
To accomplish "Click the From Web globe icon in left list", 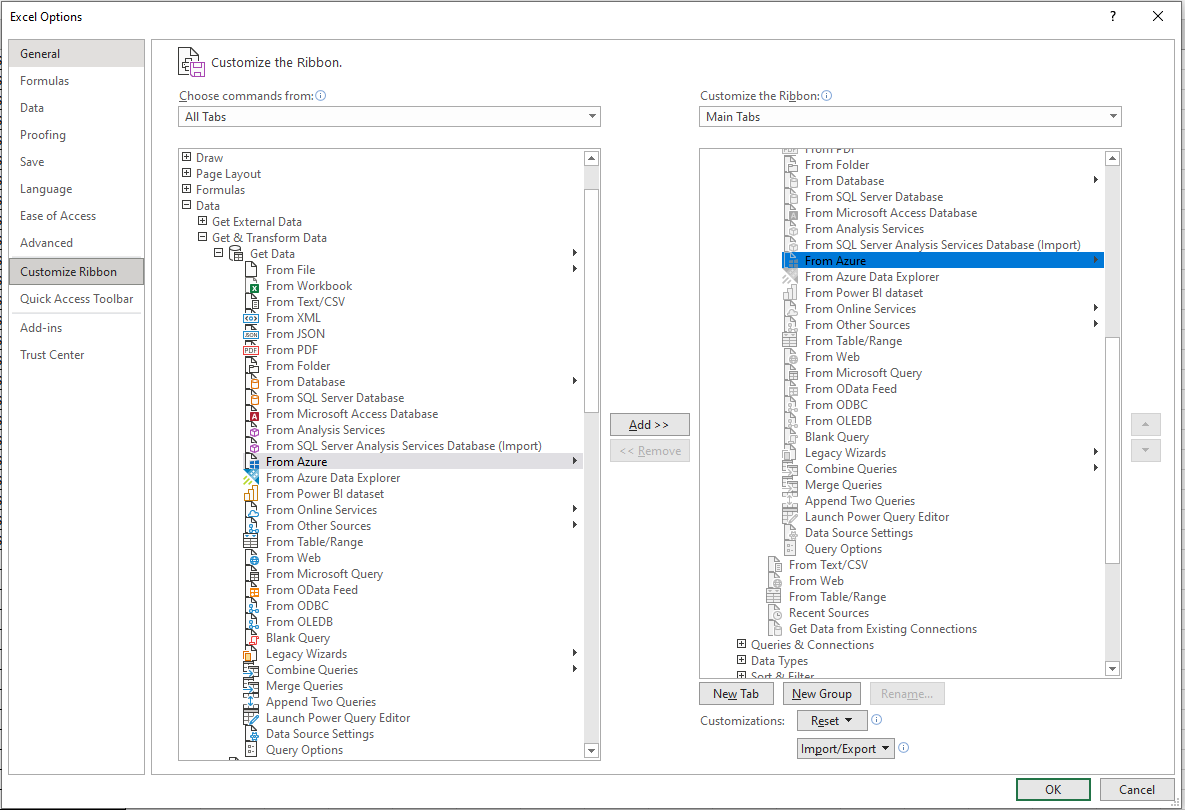I will 253,558.
